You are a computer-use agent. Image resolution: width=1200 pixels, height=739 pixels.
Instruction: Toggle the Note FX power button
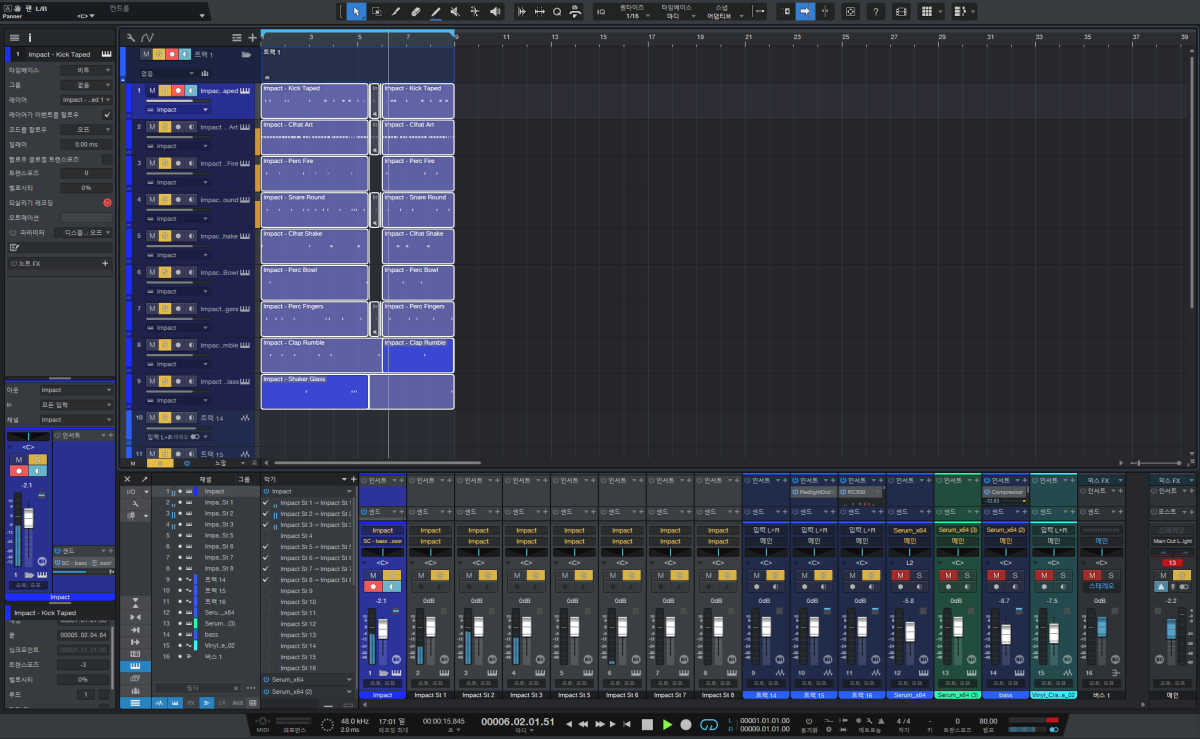click(14, 263)
